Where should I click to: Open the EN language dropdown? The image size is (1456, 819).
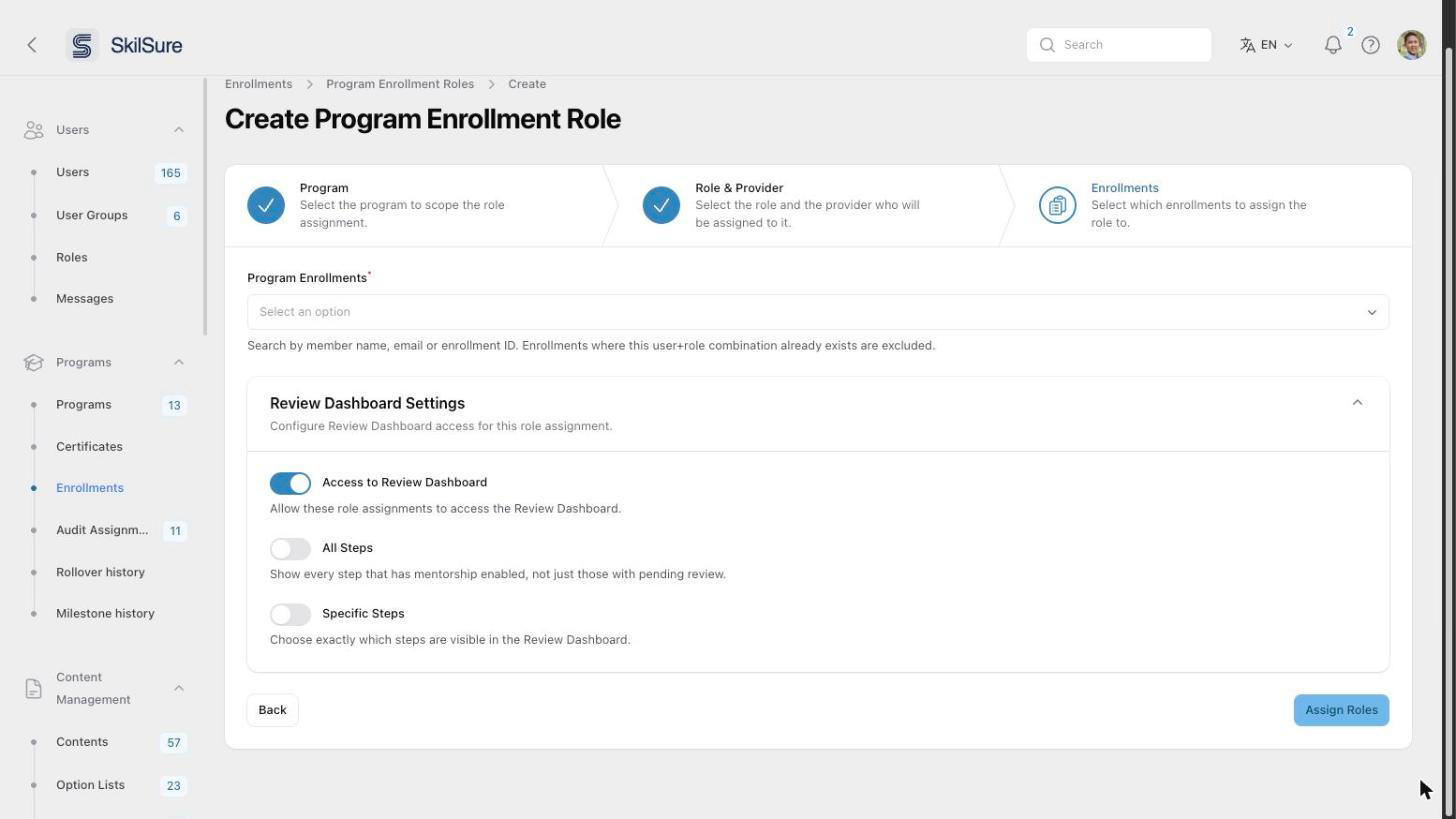coord(1266,45)
